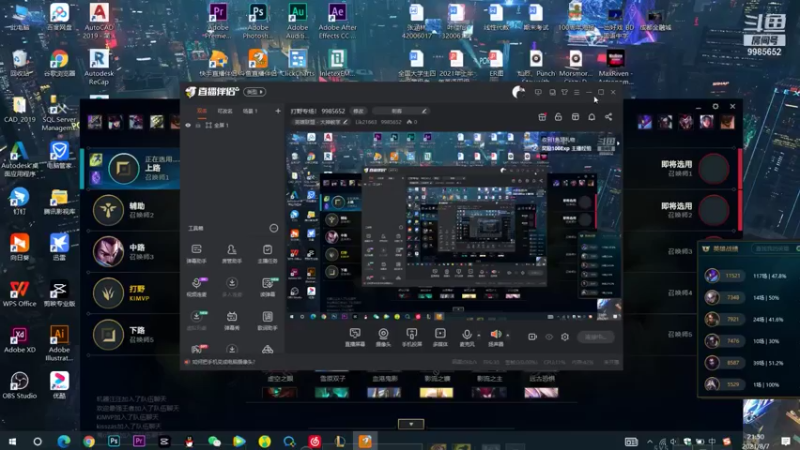Open live companion settings gear icon

(565, 337)
